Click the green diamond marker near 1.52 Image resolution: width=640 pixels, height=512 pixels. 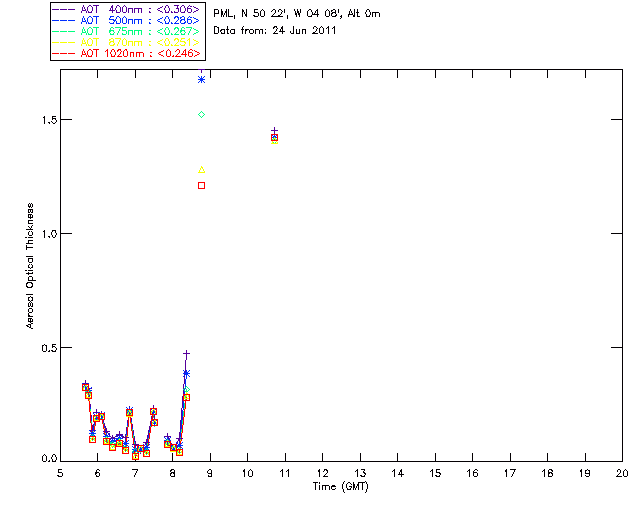(201, 115)
